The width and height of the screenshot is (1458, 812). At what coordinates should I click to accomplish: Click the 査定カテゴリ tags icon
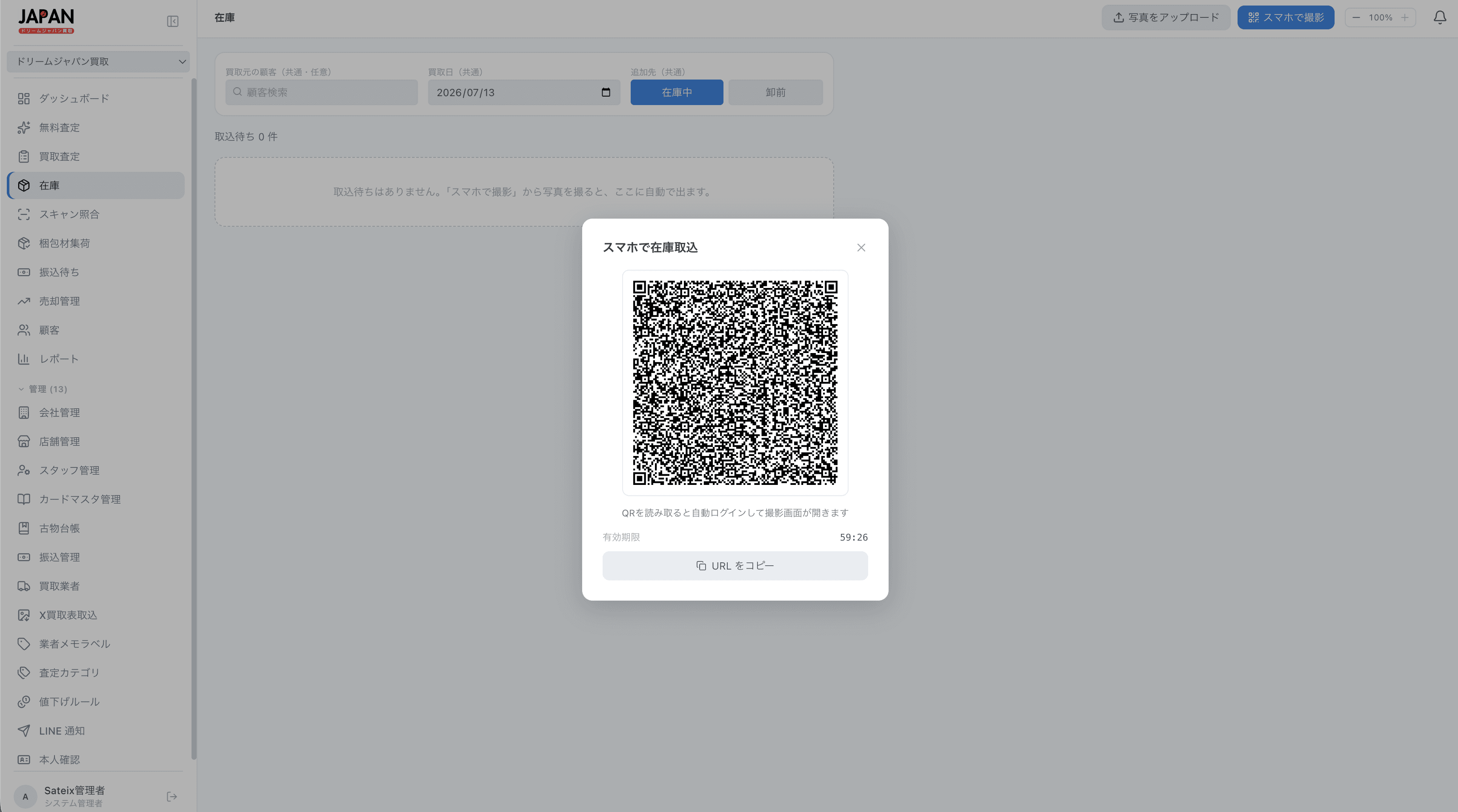pyautogui.click(x=24, y=673)
